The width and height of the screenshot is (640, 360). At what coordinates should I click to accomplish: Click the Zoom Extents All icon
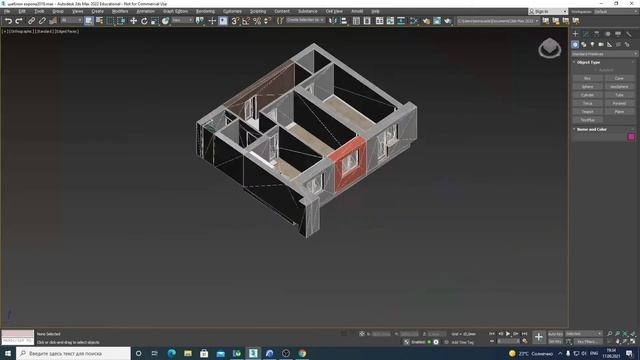(633, 334)
